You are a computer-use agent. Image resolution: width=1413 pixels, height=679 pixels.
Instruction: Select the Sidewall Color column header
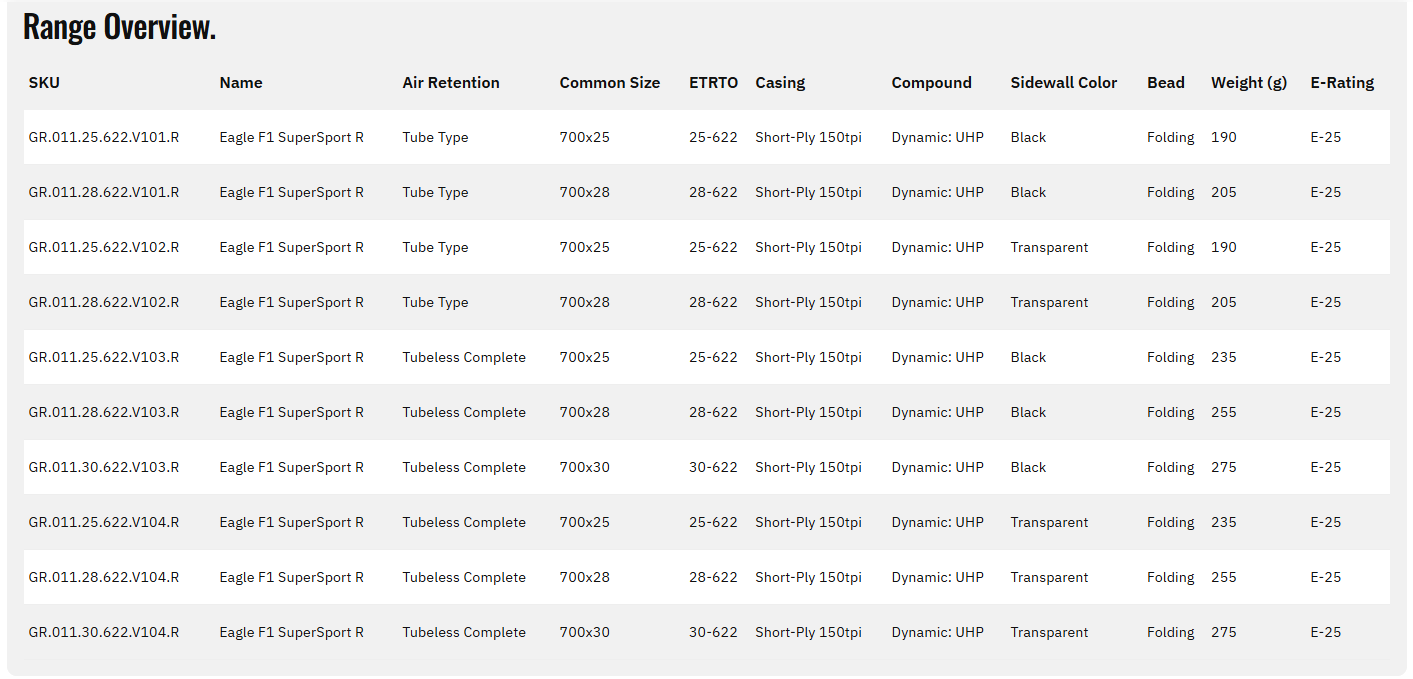click(x=1063, y=83)
